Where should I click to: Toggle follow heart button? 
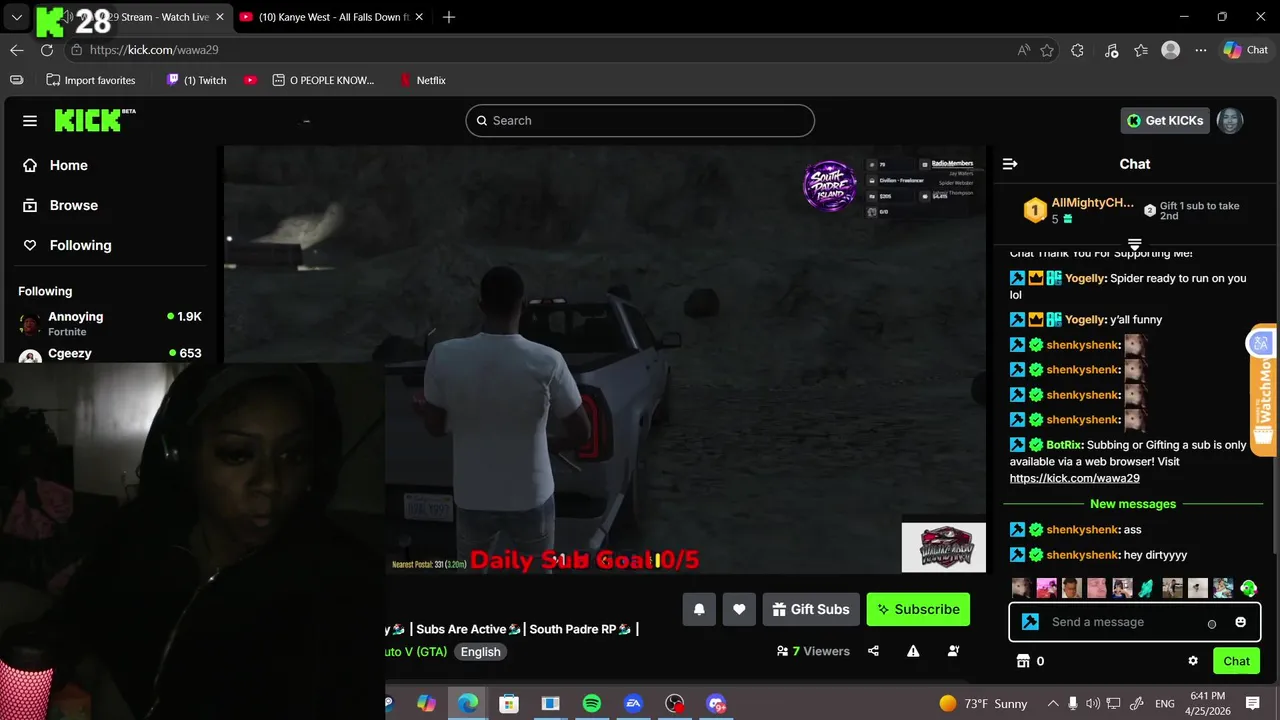click(739, 609)
